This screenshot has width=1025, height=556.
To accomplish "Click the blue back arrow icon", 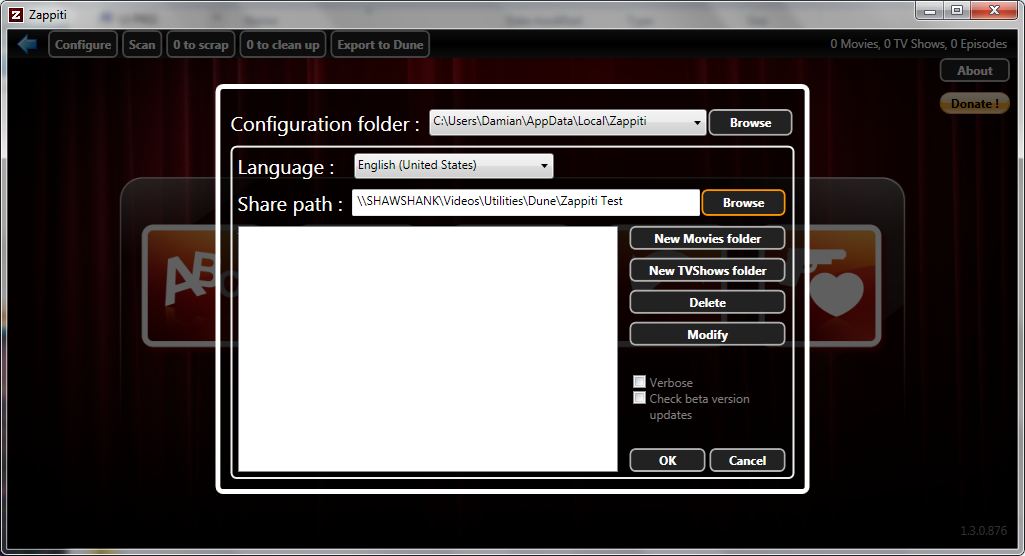I will tap(27, 44).
